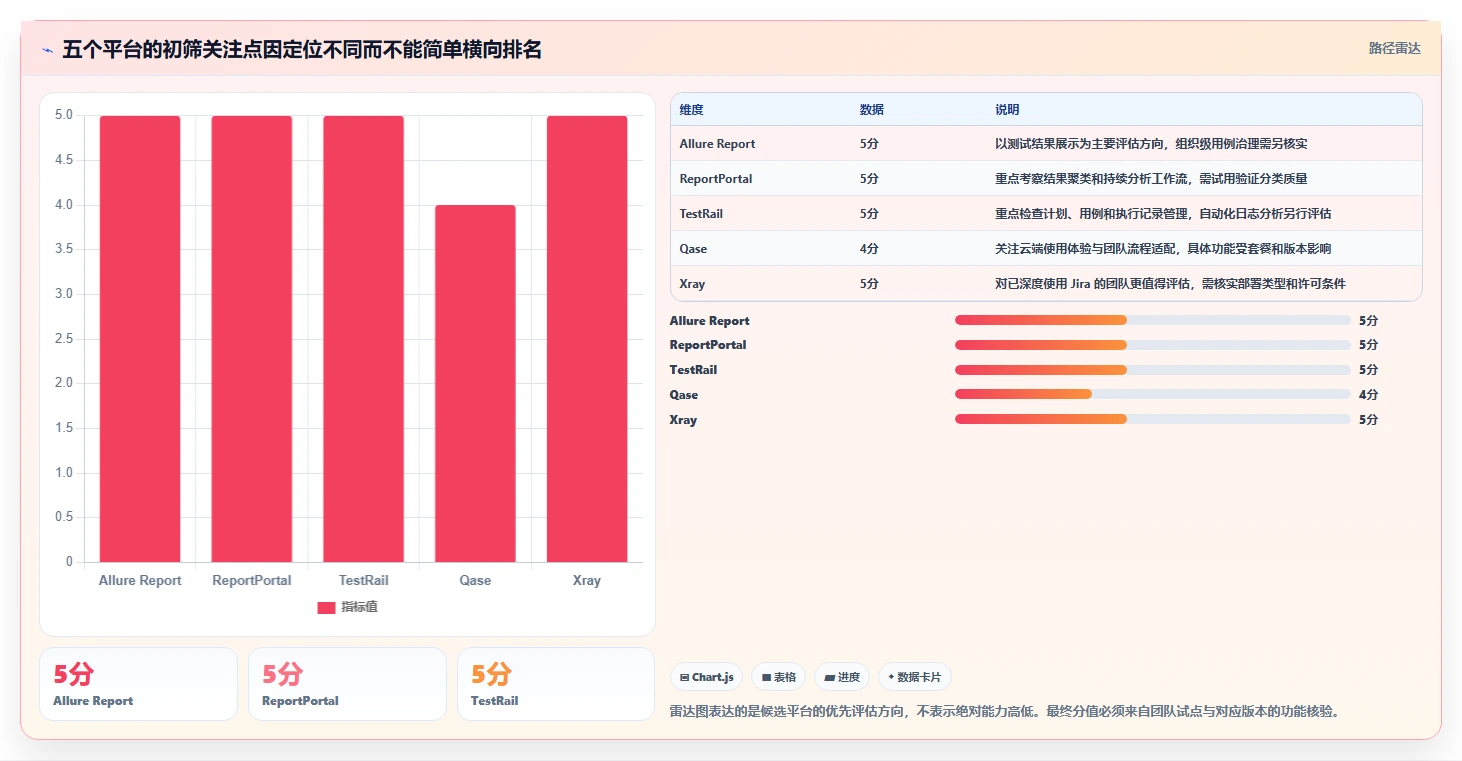The width and height of the screenshot is (1462, 761).
Task: Click Allure Report x-axis label
Action: (140, 581)
